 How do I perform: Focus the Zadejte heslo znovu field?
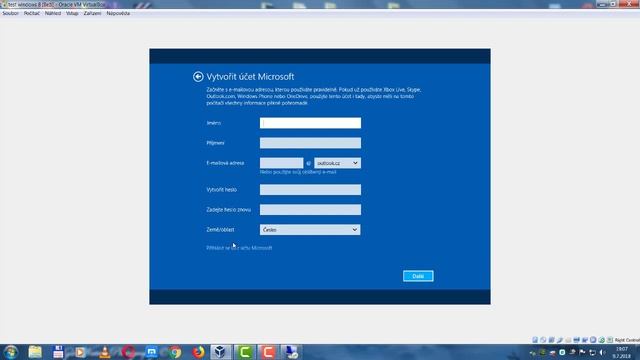[310, 210]
